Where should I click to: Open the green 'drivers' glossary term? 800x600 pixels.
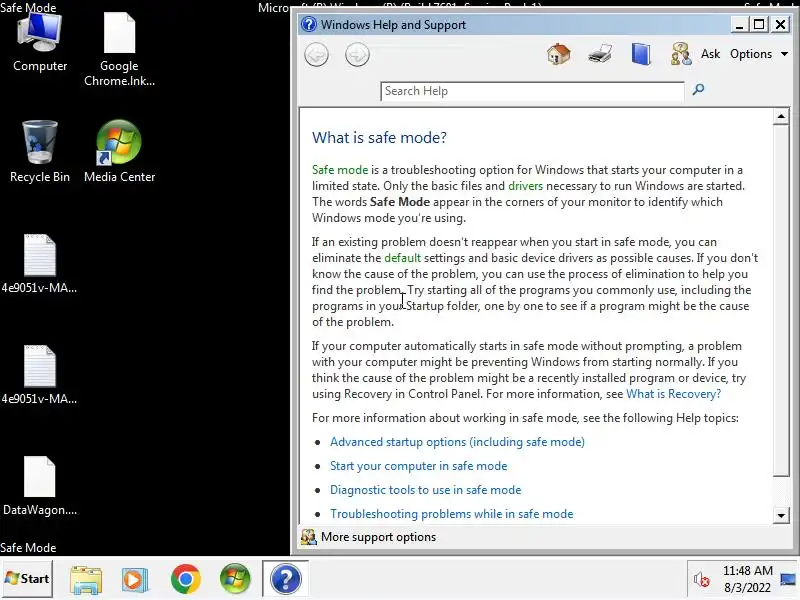(526, 186)
